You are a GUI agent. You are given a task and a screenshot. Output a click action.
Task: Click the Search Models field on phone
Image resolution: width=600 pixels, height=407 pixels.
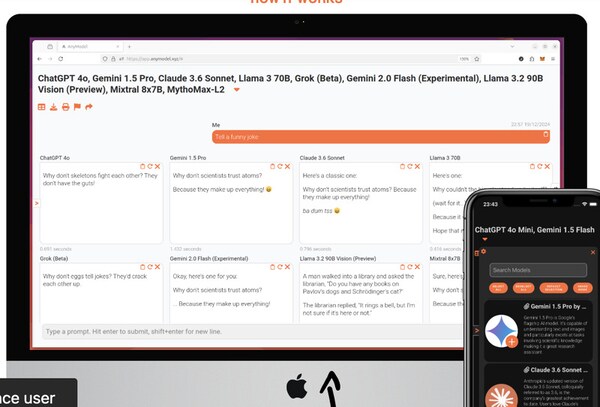(538, 269)
